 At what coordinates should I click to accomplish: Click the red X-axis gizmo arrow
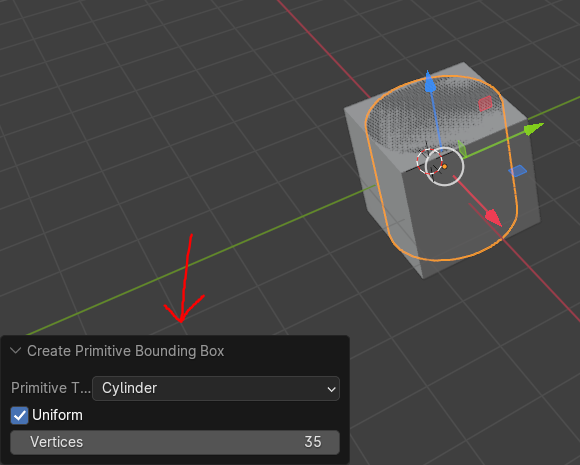coord(494,218)
